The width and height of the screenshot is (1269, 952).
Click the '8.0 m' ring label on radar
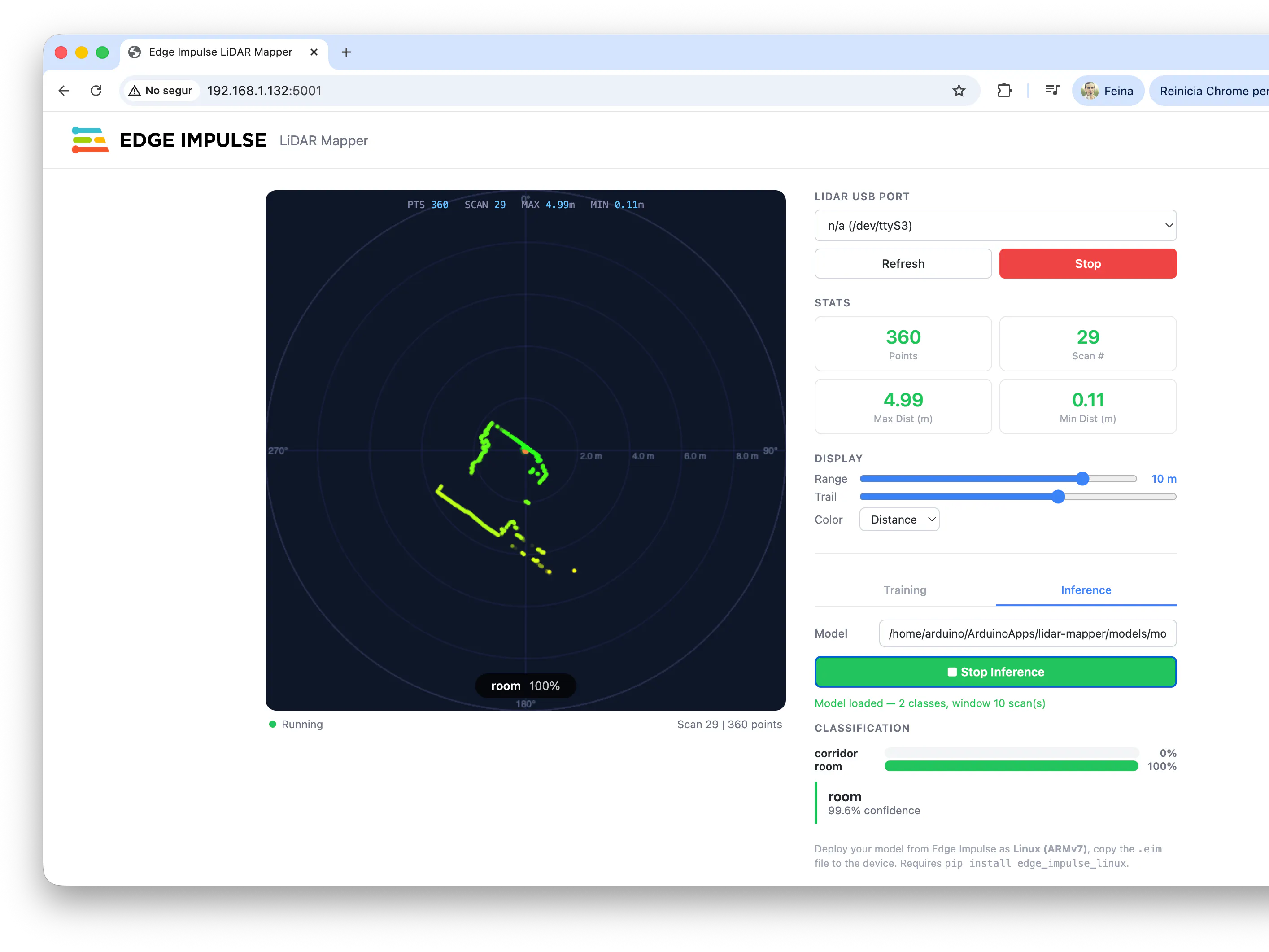(x=747, y=456)
